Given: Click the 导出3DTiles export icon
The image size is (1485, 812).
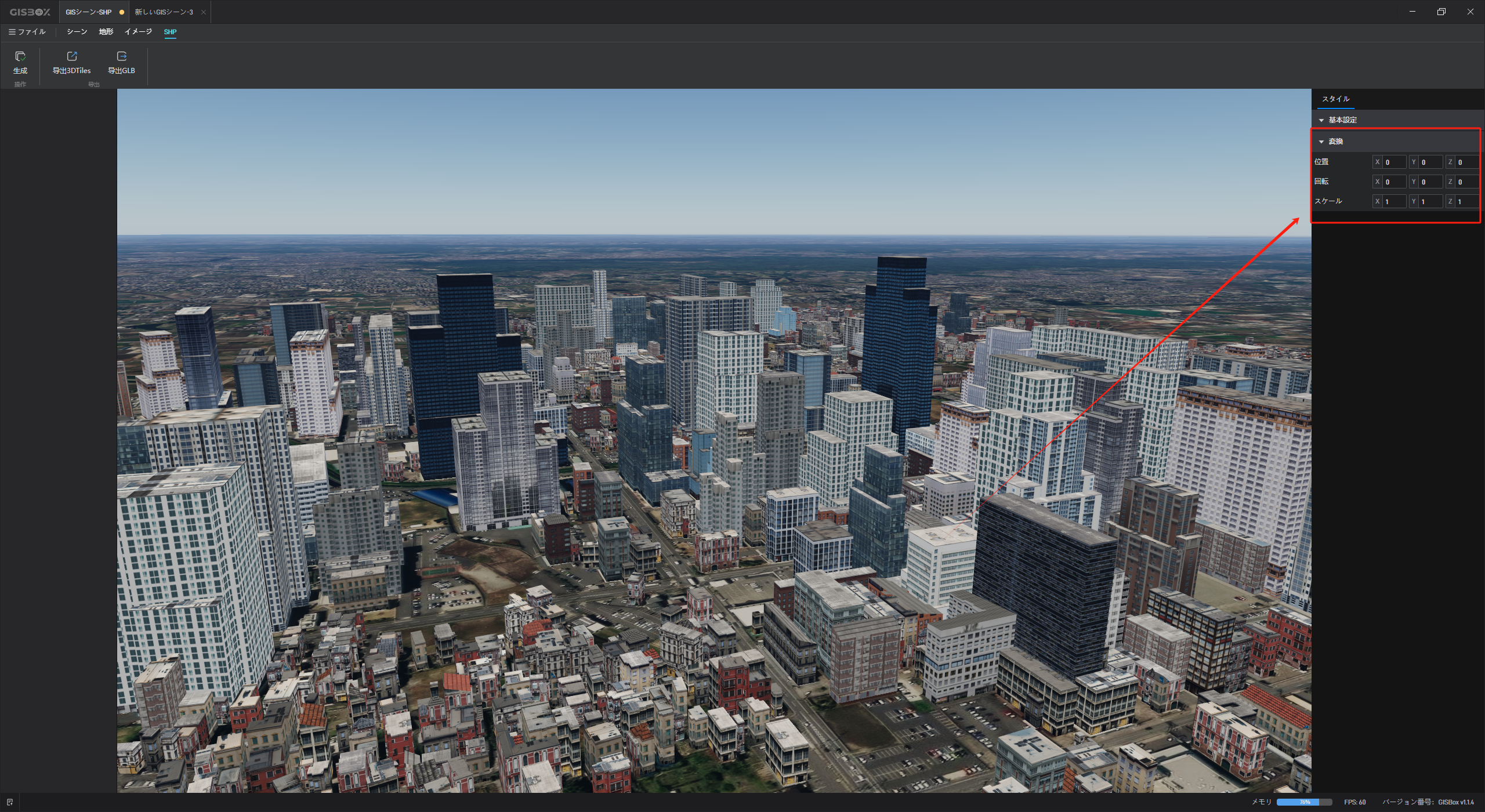Looking at the screenshot, I should (72, 57).
